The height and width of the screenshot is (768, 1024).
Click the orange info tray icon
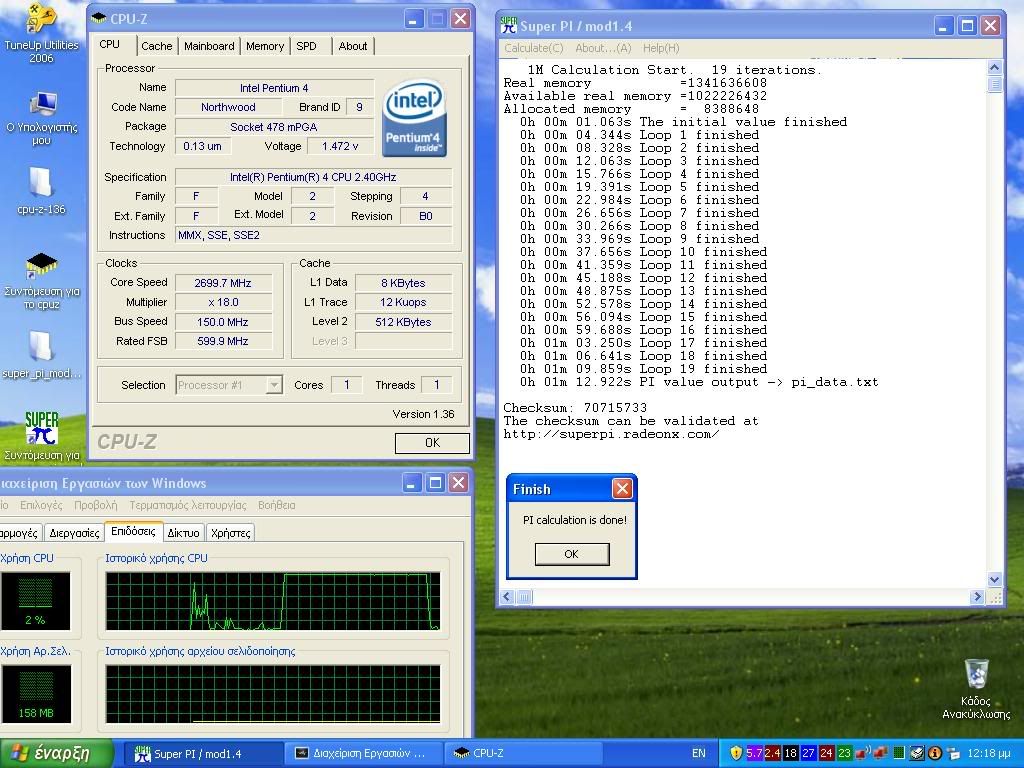point(935,753)
